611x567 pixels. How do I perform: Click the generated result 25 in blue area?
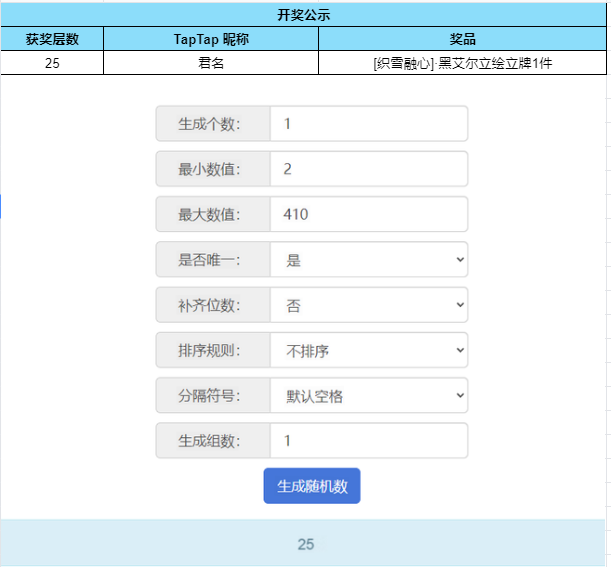point(306,544)
